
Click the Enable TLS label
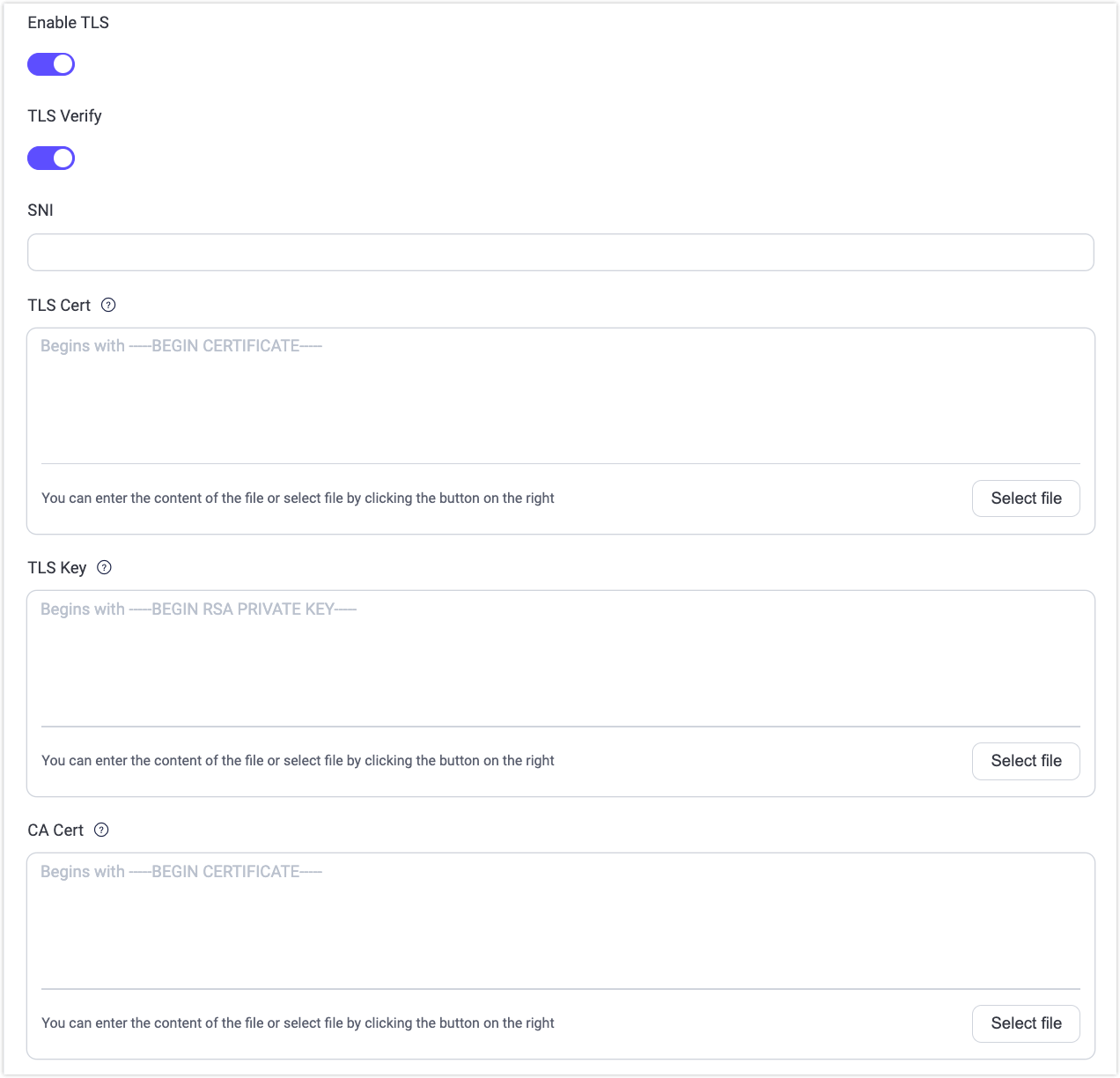click(69, 23)
